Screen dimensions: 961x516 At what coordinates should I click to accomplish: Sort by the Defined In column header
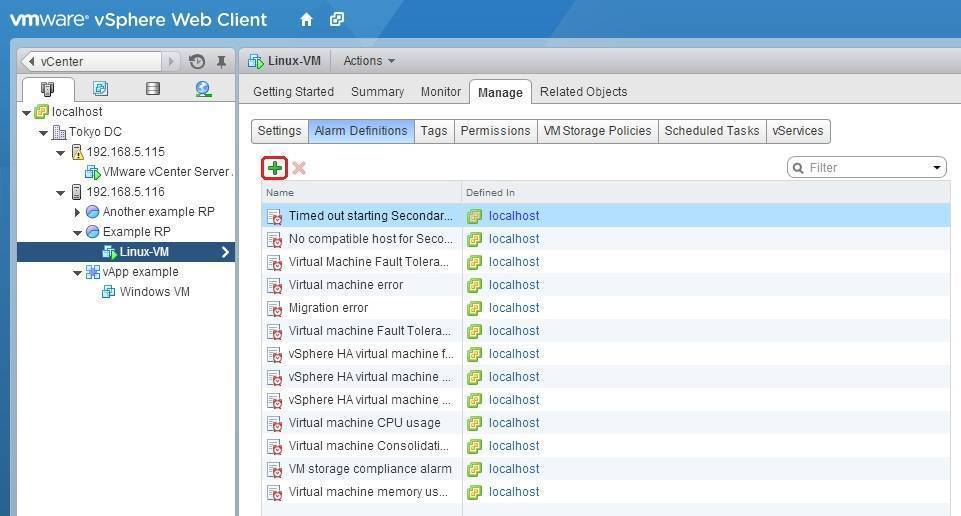[x=706, y=192]
